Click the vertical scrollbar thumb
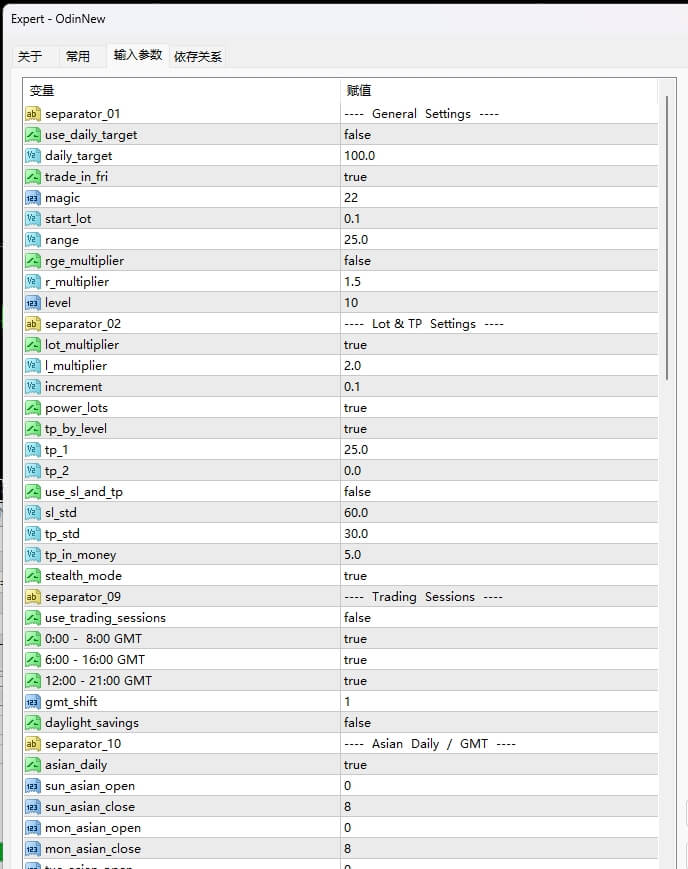 667,240
